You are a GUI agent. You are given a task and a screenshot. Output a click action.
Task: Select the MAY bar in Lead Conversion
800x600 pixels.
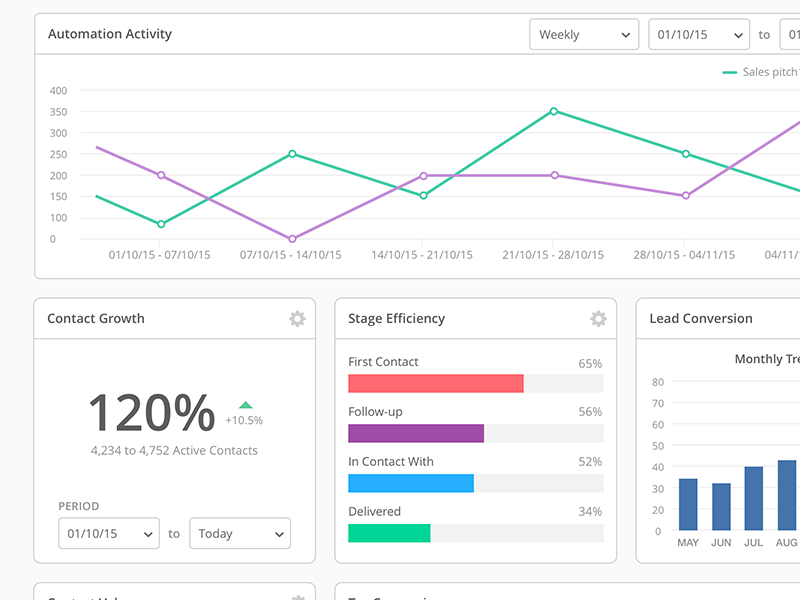pos(688,505)
